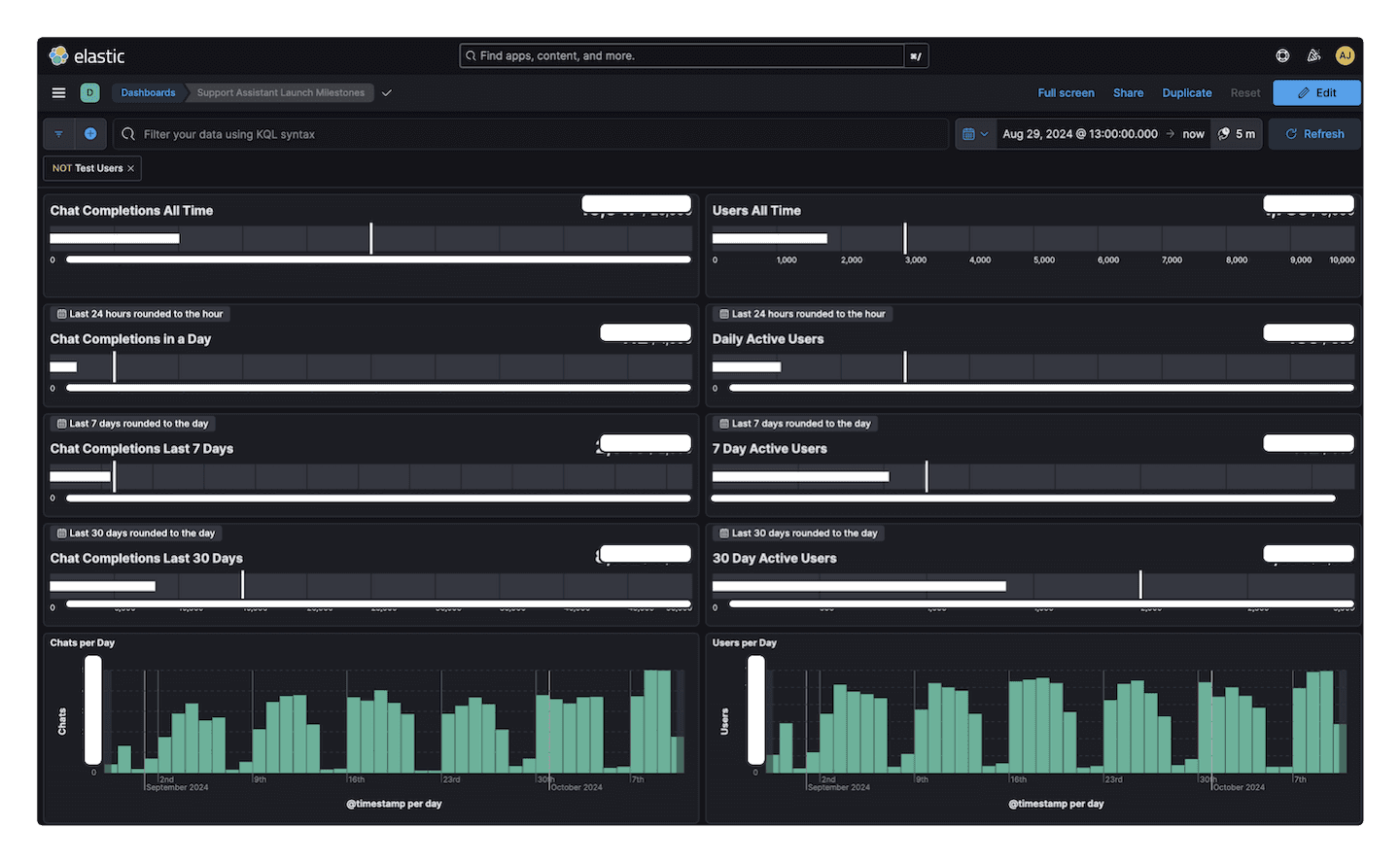Image resolution: width=1400 pixels, height=862 pixels.
Task: Open the filter options funnel icon
Action: 57,133
